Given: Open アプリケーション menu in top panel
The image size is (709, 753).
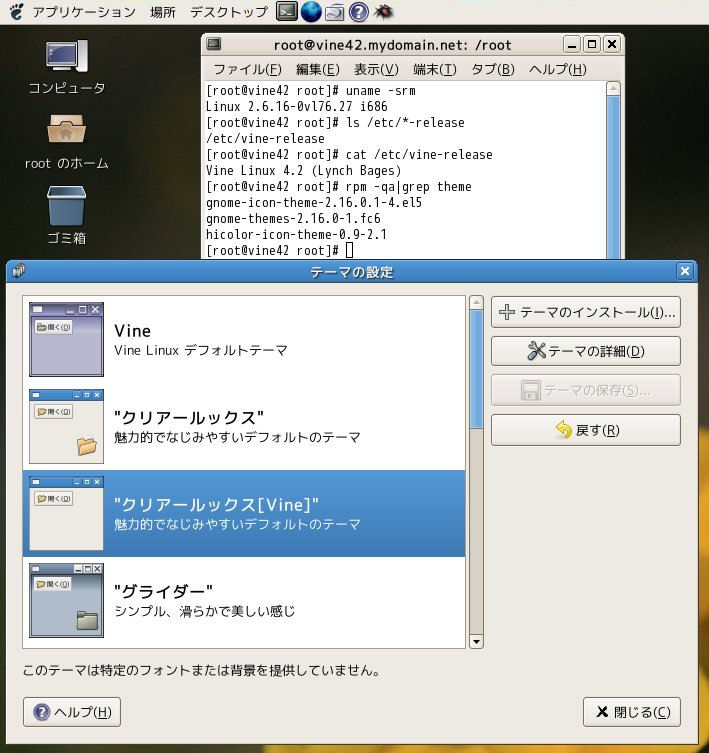Looking at the screenshot, I should (x=84, y=12).
